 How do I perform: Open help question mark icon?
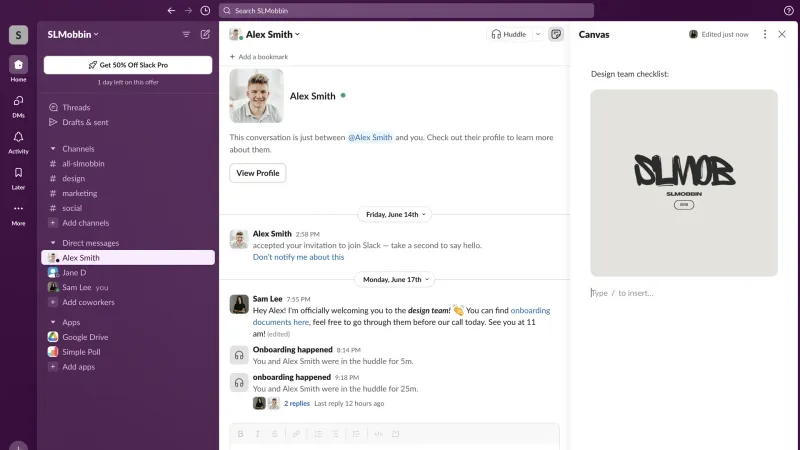pos(788,10)
